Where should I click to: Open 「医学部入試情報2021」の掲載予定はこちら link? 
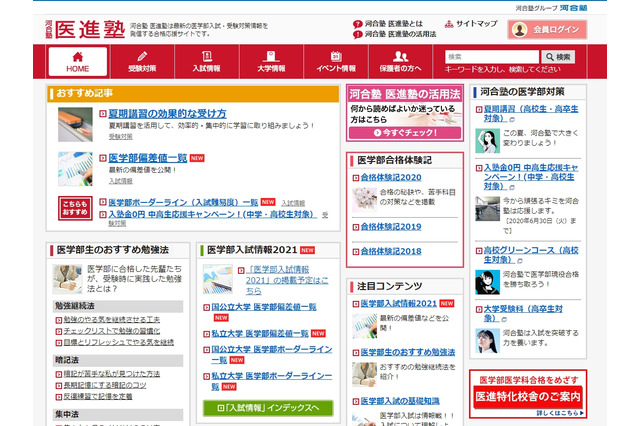tap(287, 280)
